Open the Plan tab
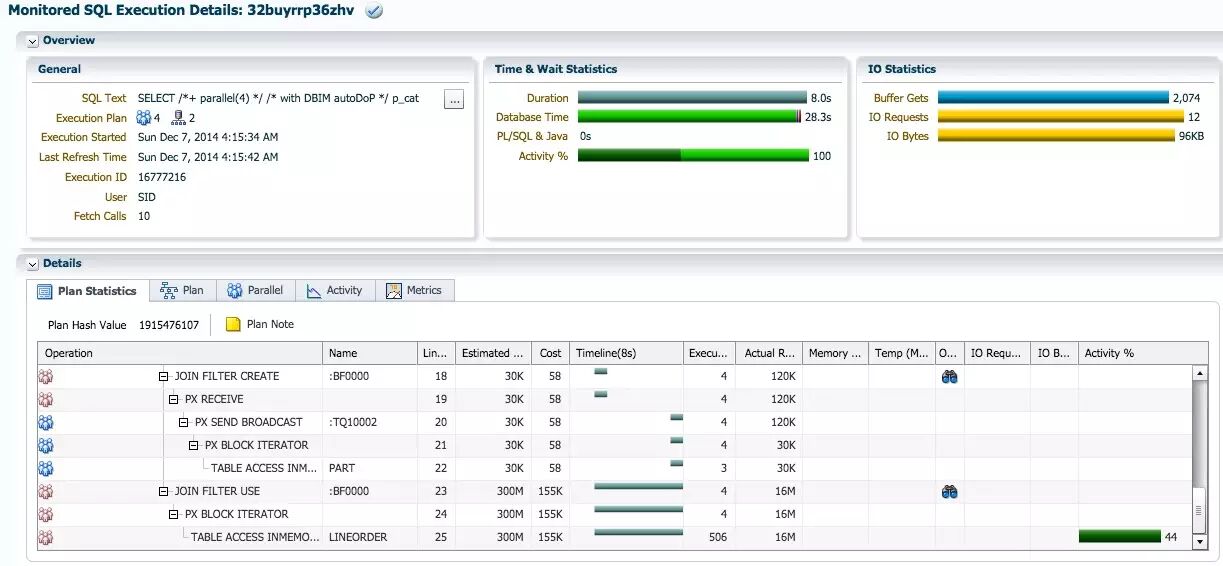 182,290
